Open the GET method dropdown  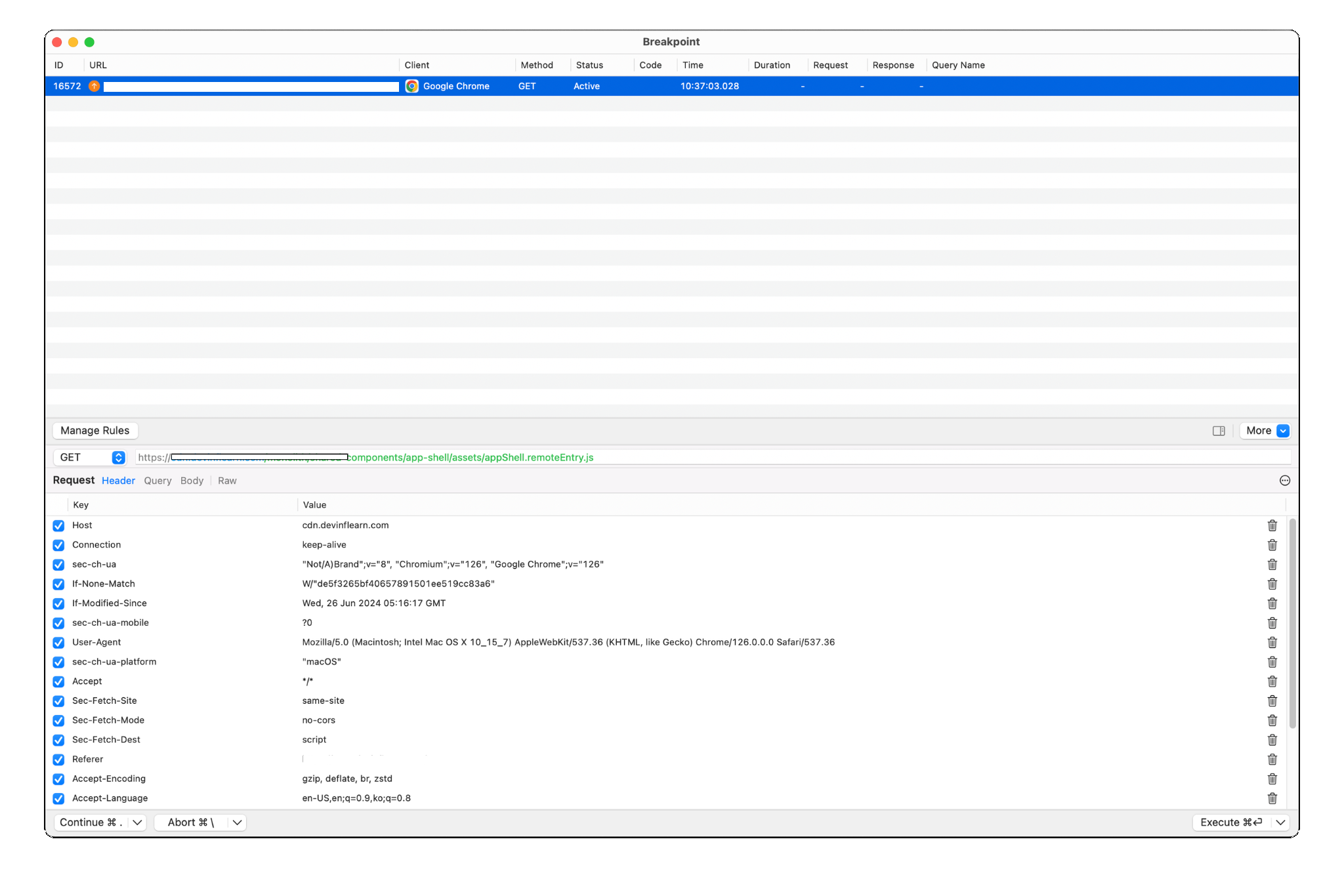[x=118, y=458]
